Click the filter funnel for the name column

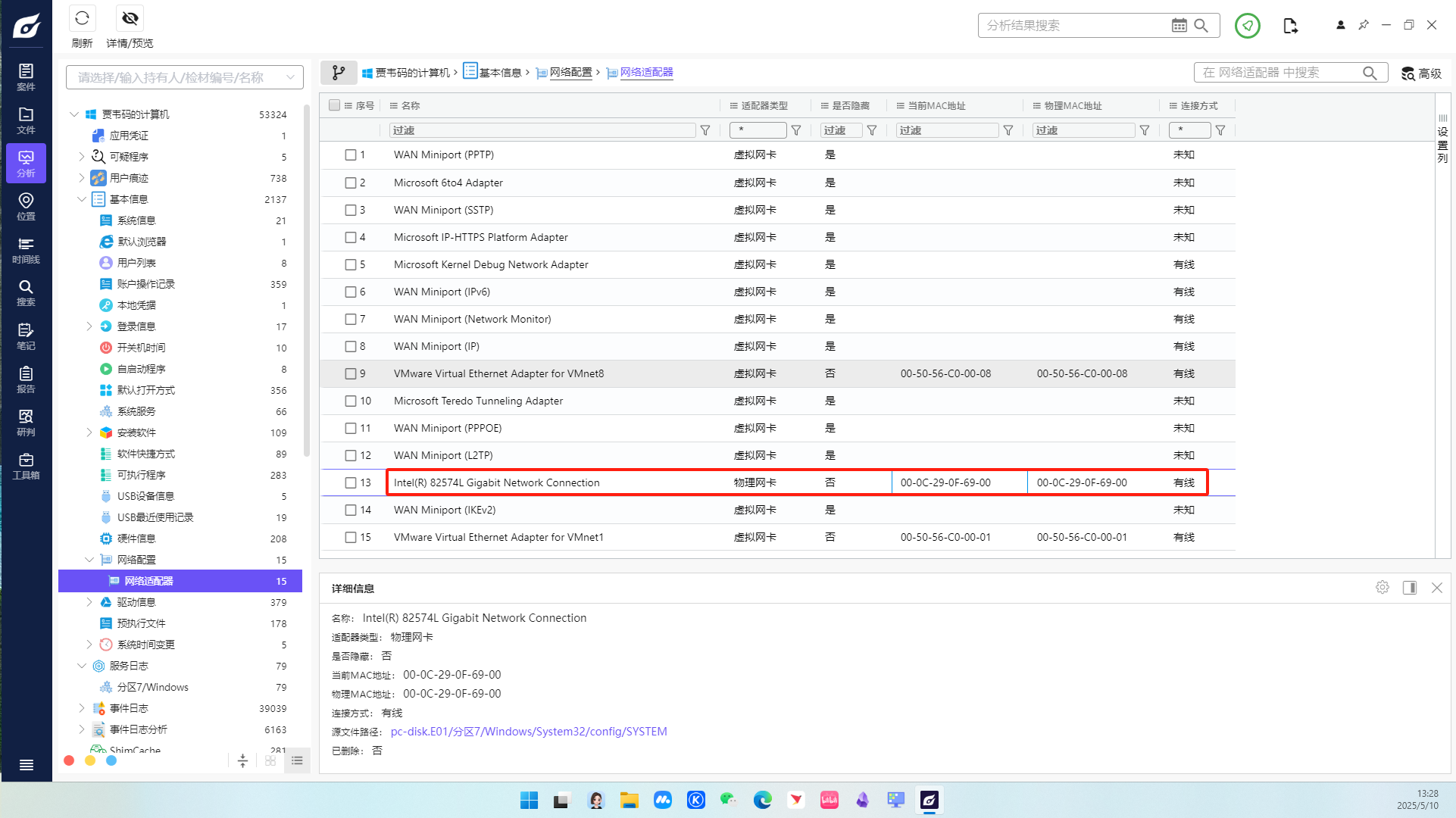pos(705,130)
